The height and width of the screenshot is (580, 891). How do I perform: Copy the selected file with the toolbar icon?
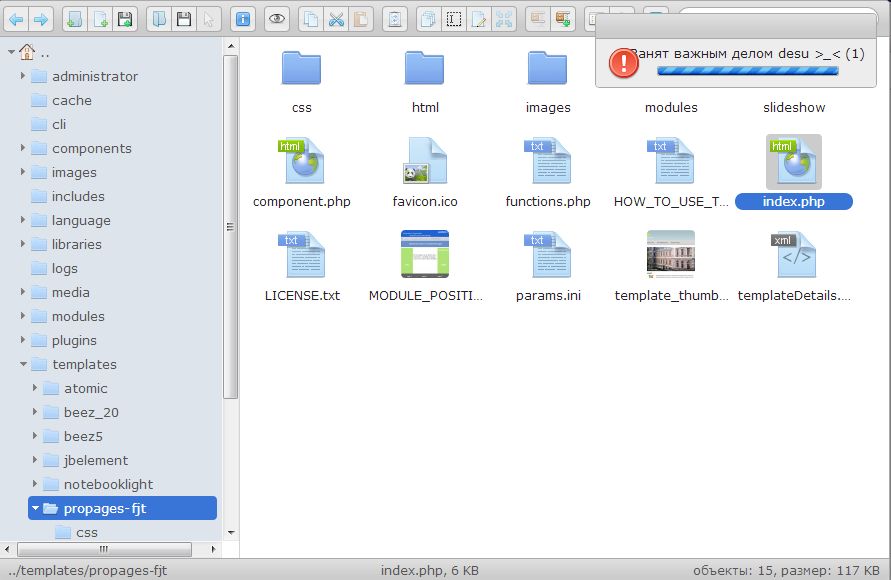[x=311, y=20]
